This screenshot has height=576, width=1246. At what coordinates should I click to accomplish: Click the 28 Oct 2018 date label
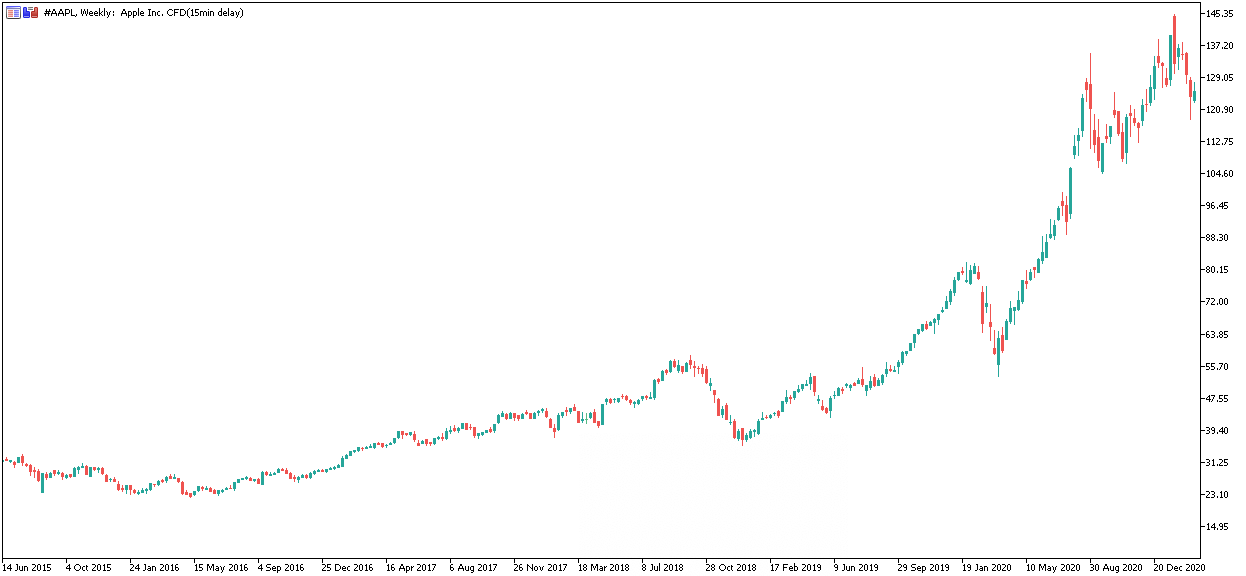point(731,566)
